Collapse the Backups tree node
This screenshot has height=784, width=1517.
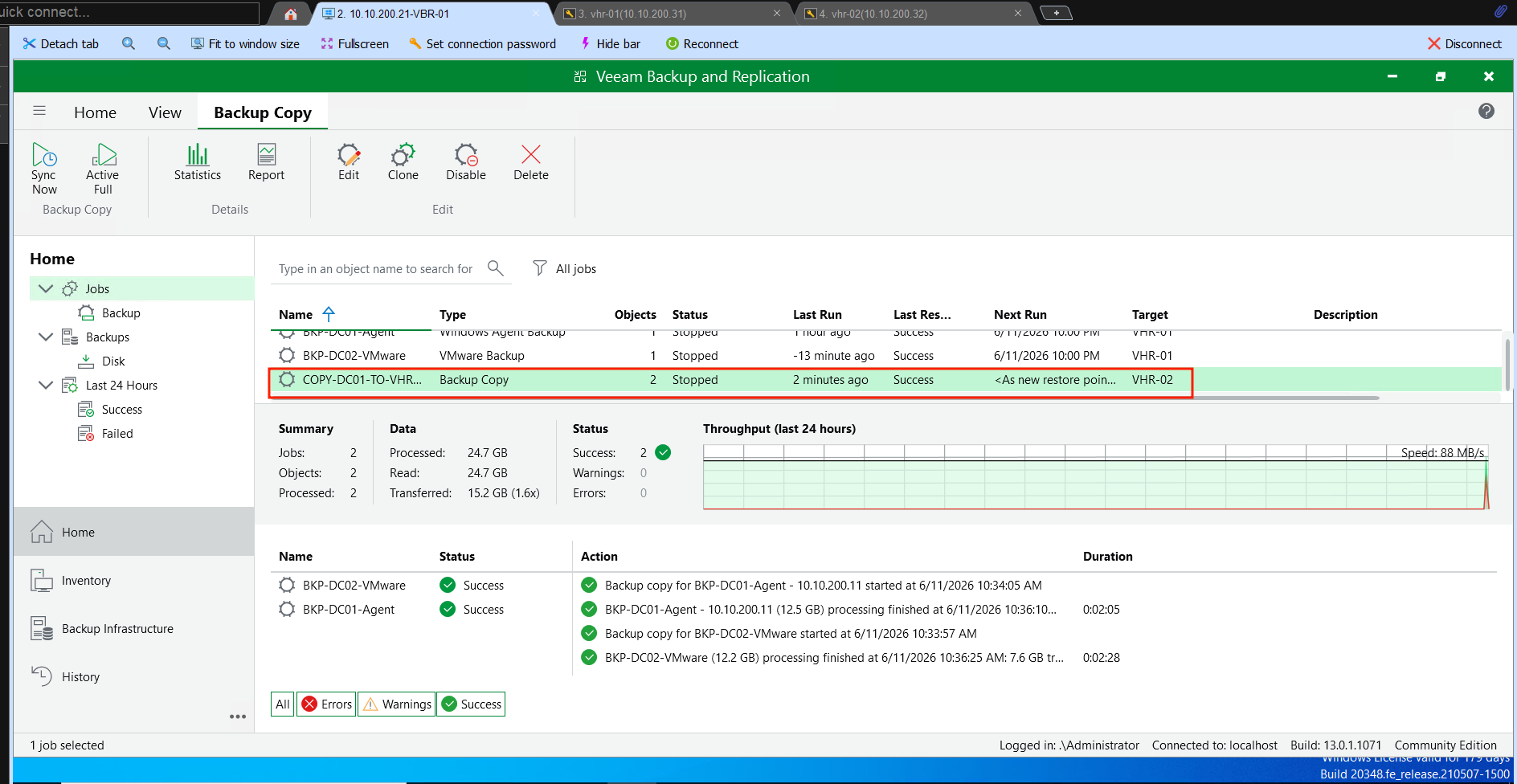(46, 337)
